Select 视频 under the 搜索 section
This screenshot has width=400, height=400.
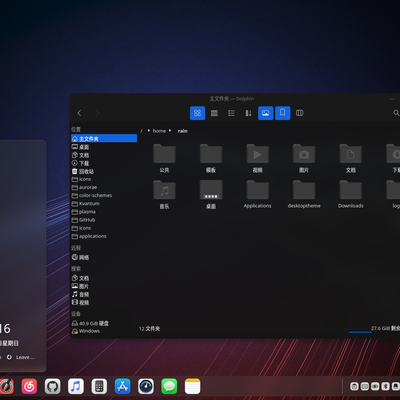coord(104,302)
